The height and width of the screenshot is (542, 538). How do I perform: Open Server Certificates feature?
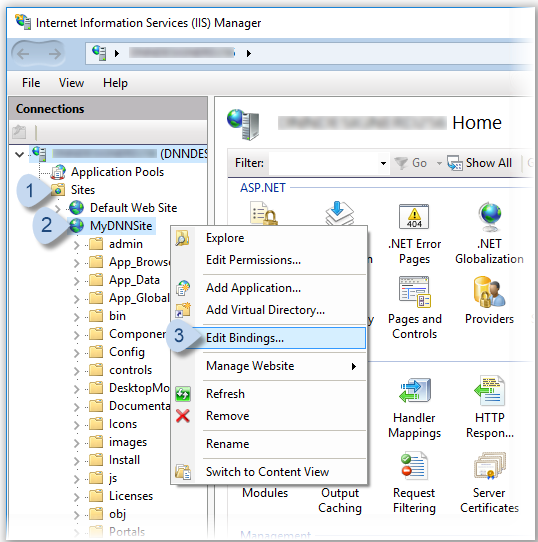tap(489, 483)
